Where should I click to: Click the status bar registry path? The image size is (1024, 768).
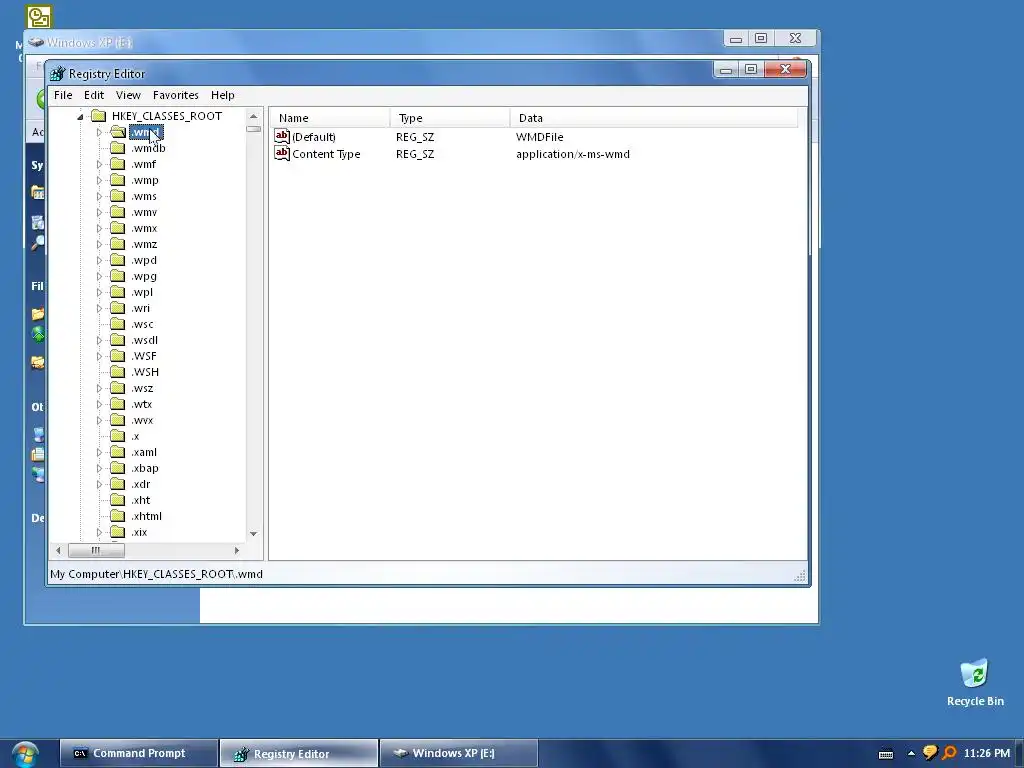tap(156, 574)
